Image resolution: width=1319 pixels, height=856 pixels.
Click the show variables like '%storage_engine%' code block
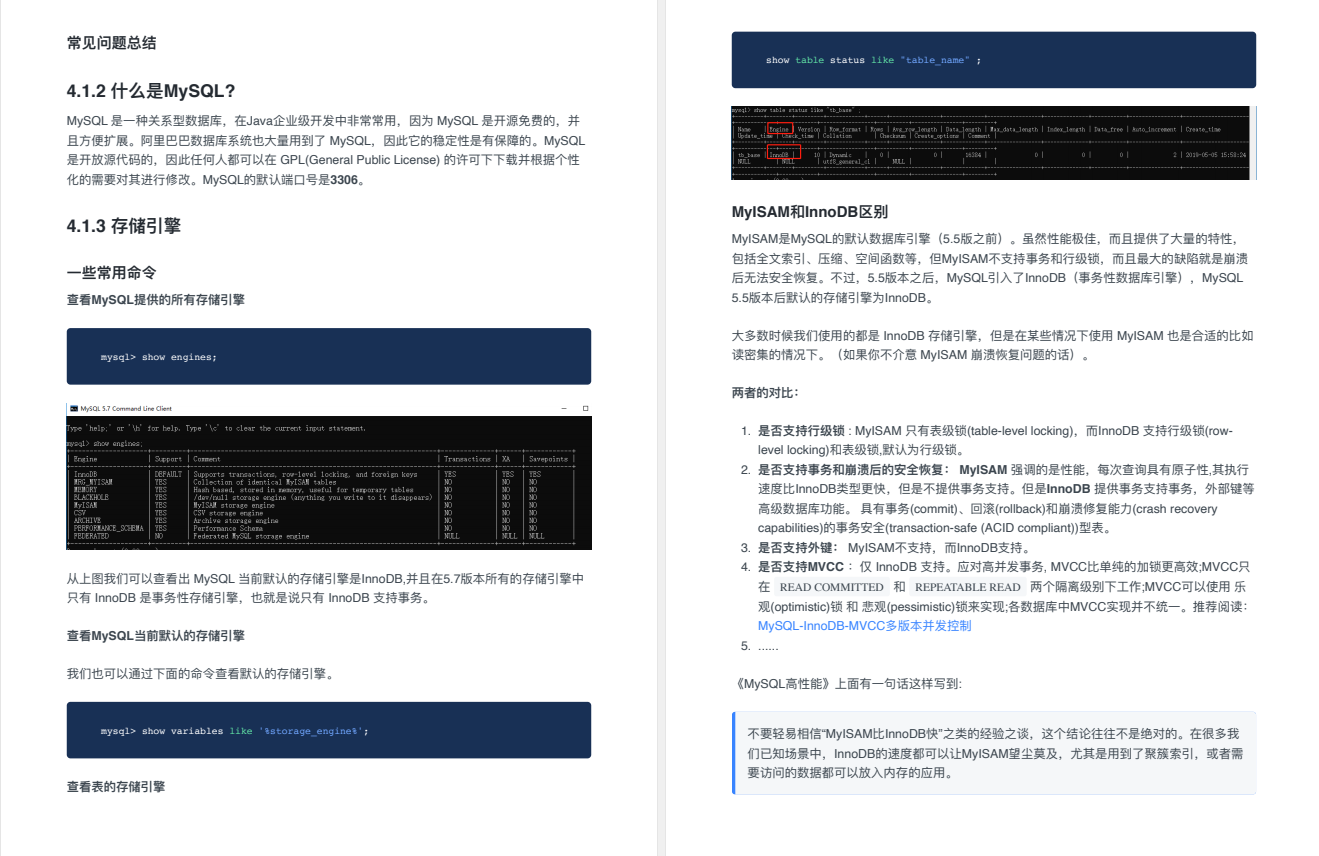pos(329,730)
